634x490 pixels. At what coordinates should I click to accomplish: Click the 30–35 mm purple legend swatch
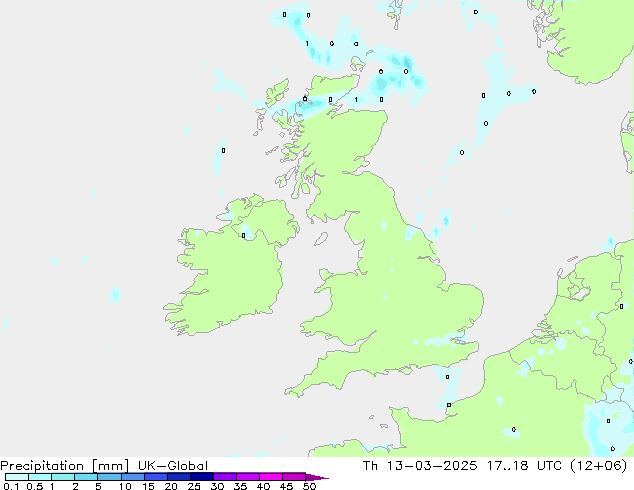[x=224, y=477]
